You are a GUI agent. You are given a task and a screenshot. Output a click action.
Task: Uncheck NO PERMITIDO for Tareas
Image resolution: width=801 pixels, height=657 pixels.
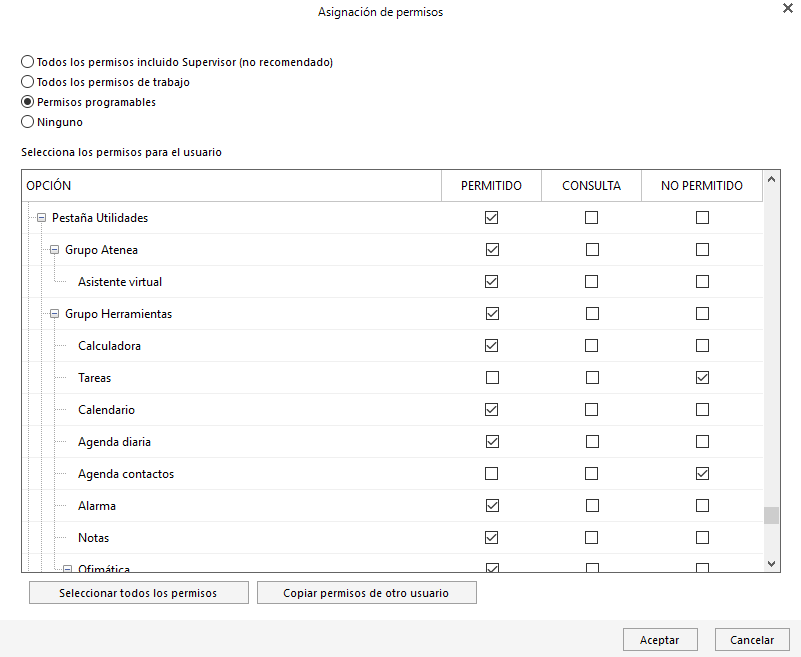[702, 378]
